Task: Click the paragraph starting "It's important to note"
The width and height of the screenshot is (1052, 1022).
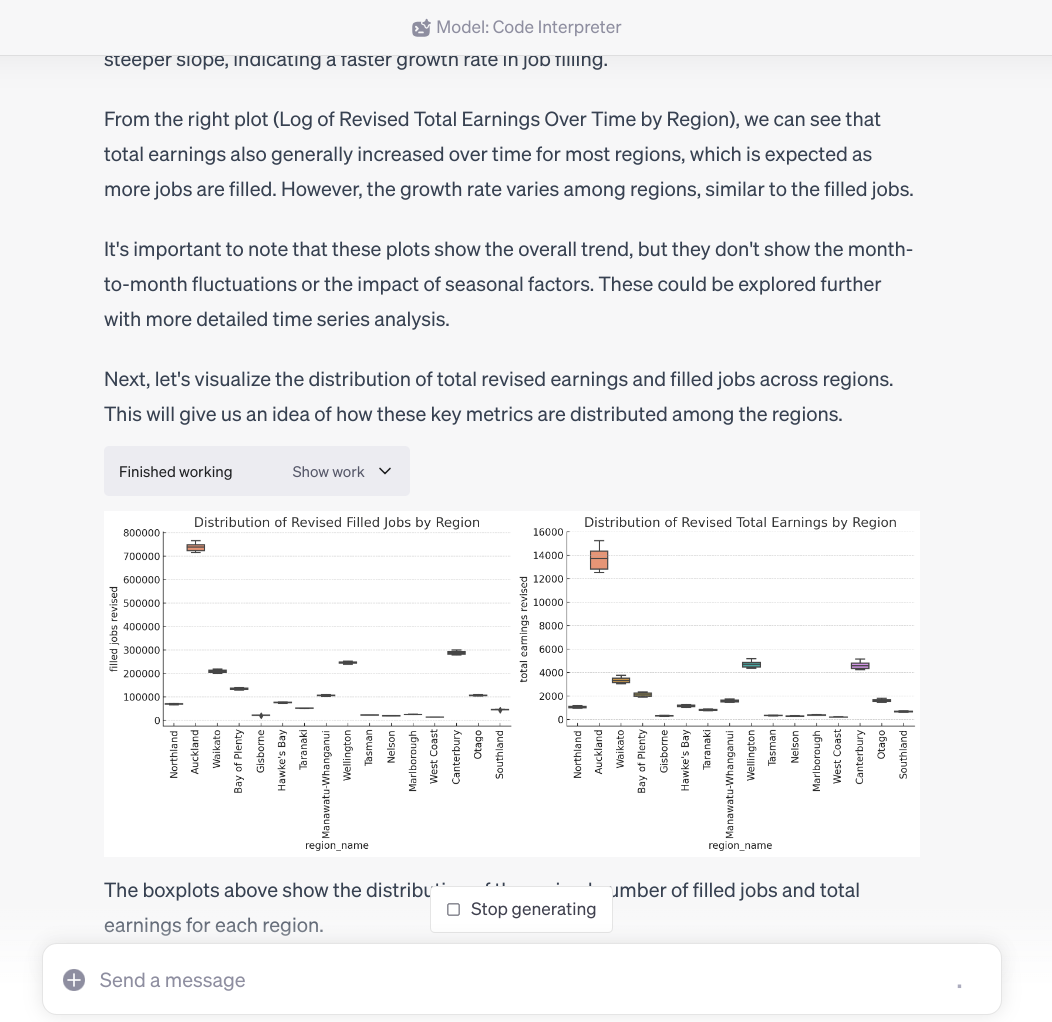Action: point(508,284)
